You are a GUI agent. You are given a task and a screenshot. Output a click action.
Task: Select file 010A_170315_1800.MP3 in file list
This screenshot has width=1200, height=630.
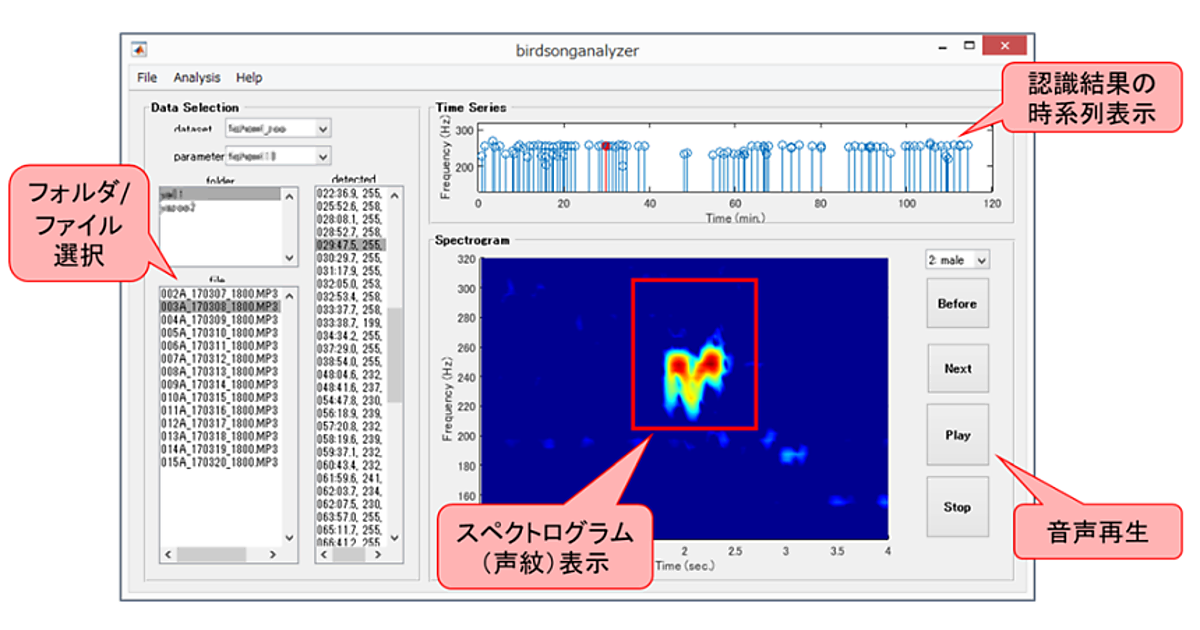(x=218, y=397)
